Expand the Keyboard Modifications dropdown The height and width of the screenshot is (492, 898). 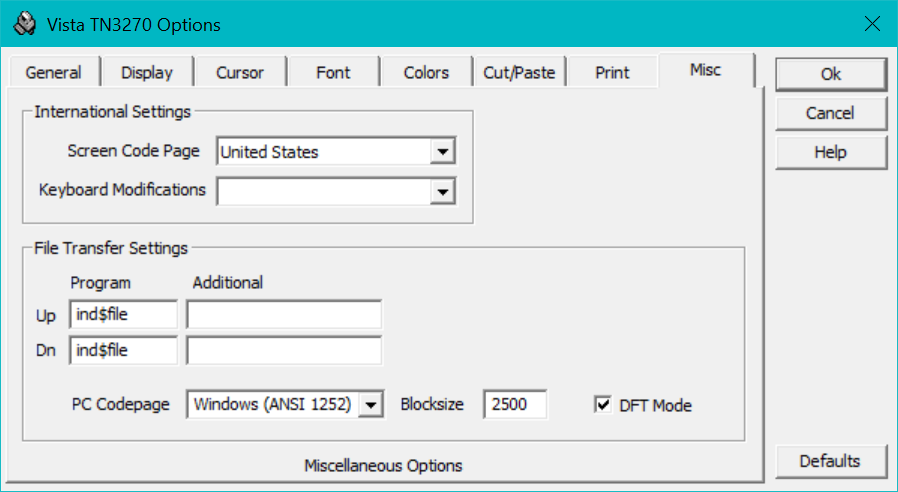tap(441, 191)
